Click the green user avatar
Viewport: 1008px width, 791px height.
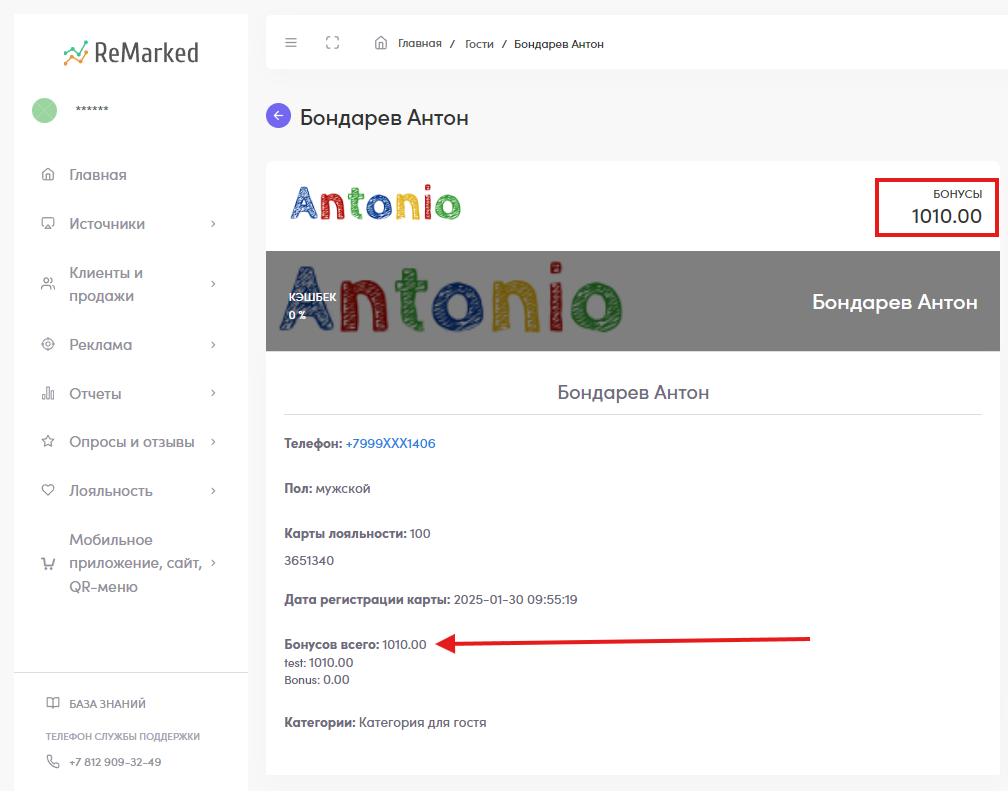[44, 110]
